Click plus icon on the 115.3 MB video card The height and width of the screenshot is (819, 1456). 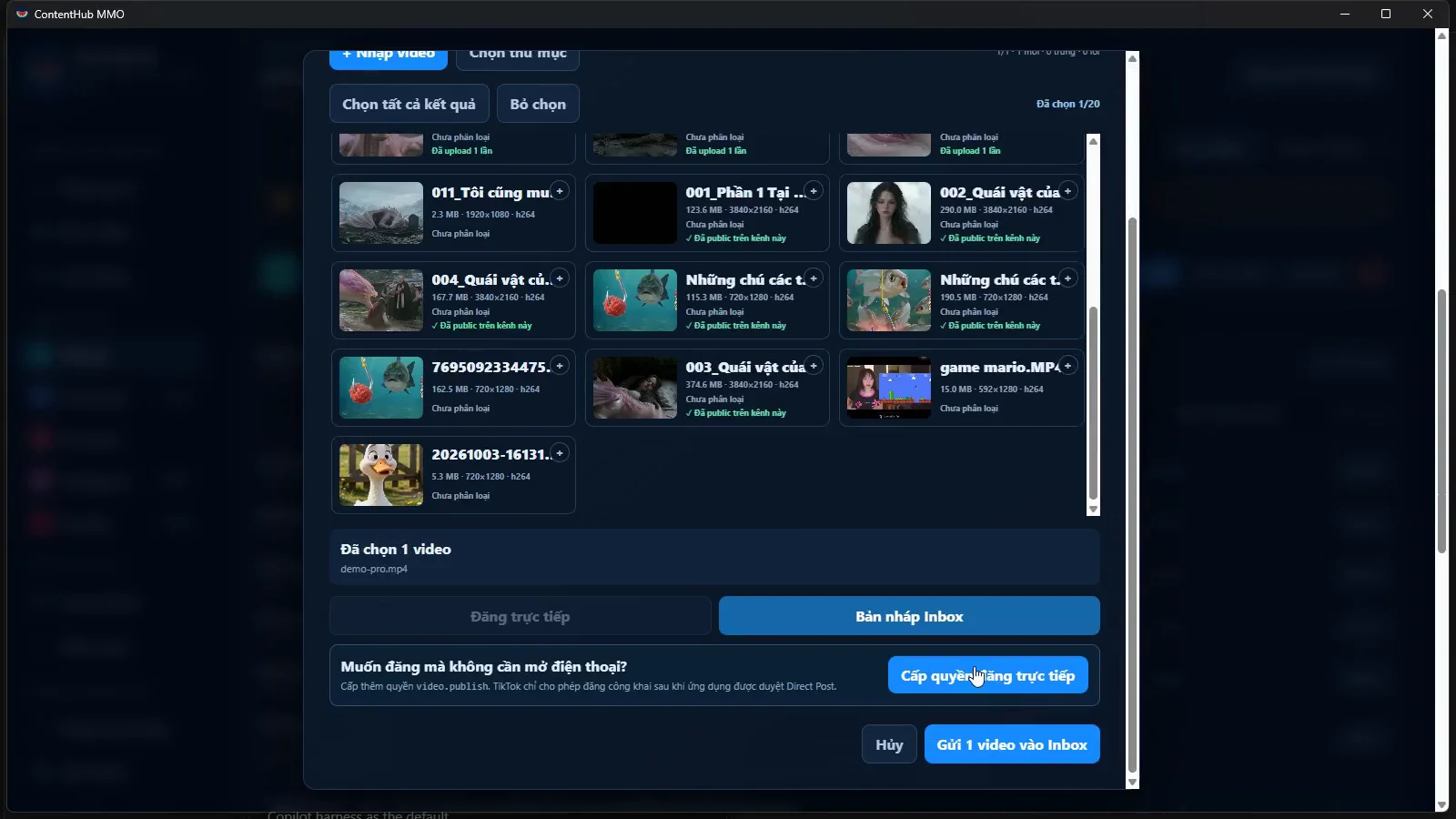click(814, 278)
